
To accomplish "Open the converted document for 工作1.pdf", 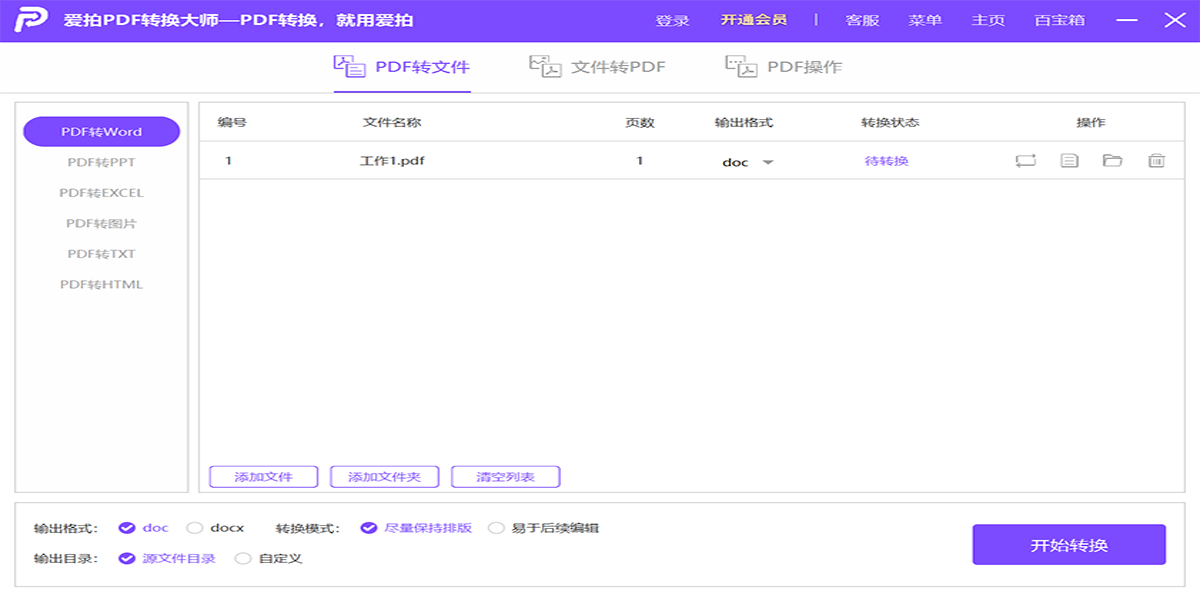I will 1069,160.
